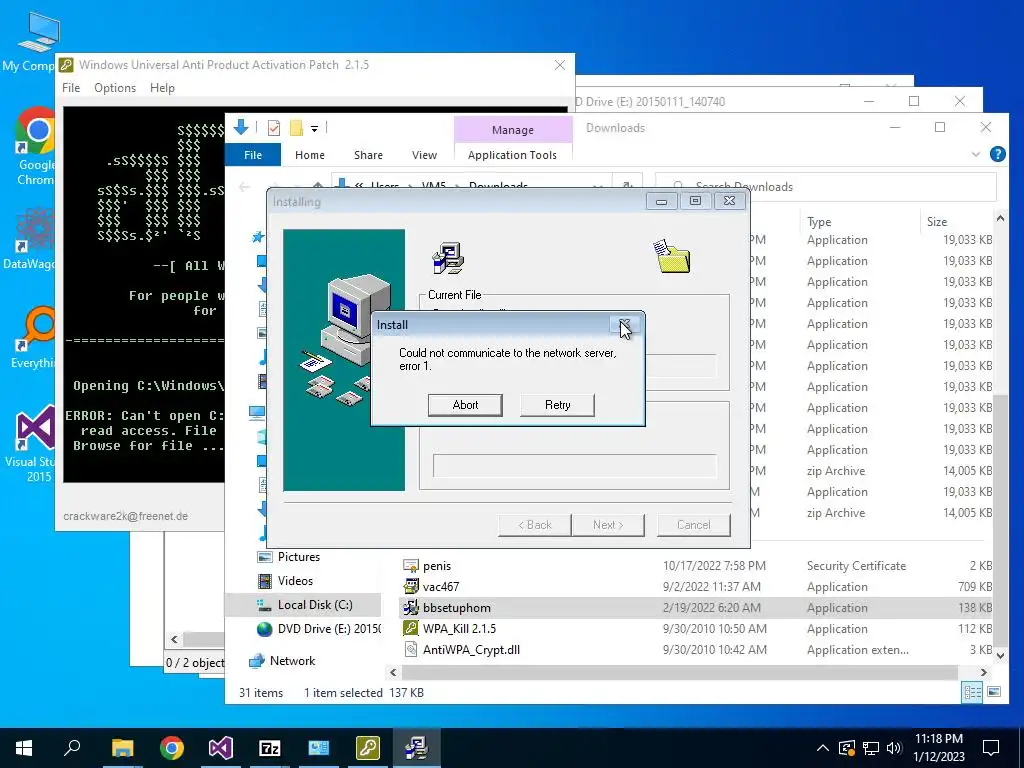This screenshot has height=768, width=1024.
Task: Show hidden system tray icons
Action: tap(823, 748)
